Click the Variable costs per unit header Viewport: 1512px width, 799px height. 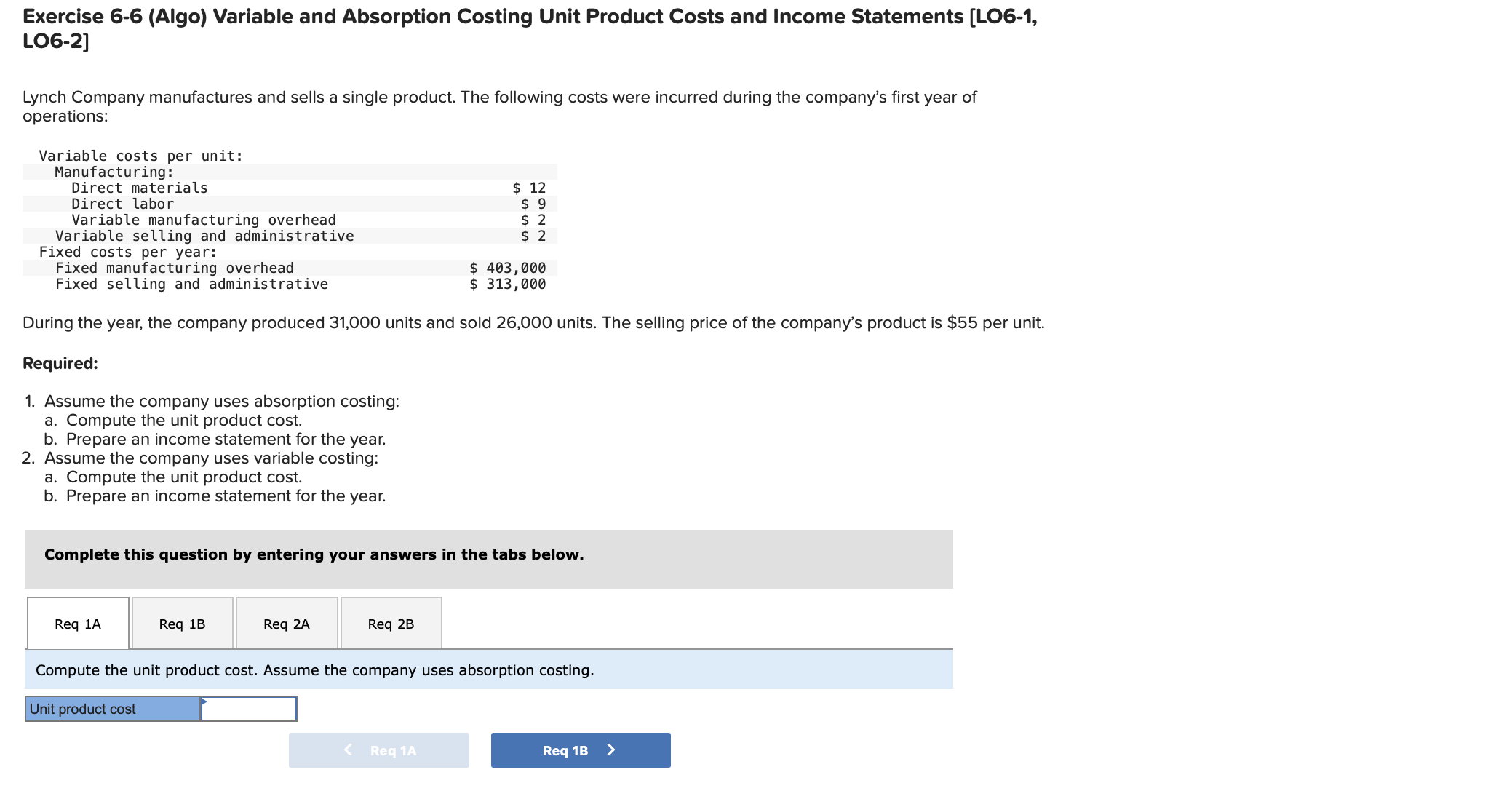tap(140, 156)
